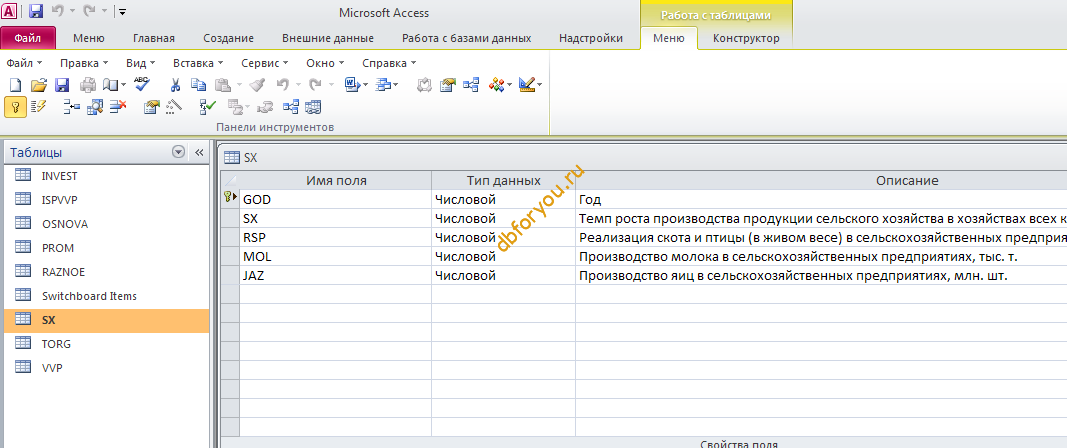Click the lookup magnifier-on-table icon

coord(95,106)
